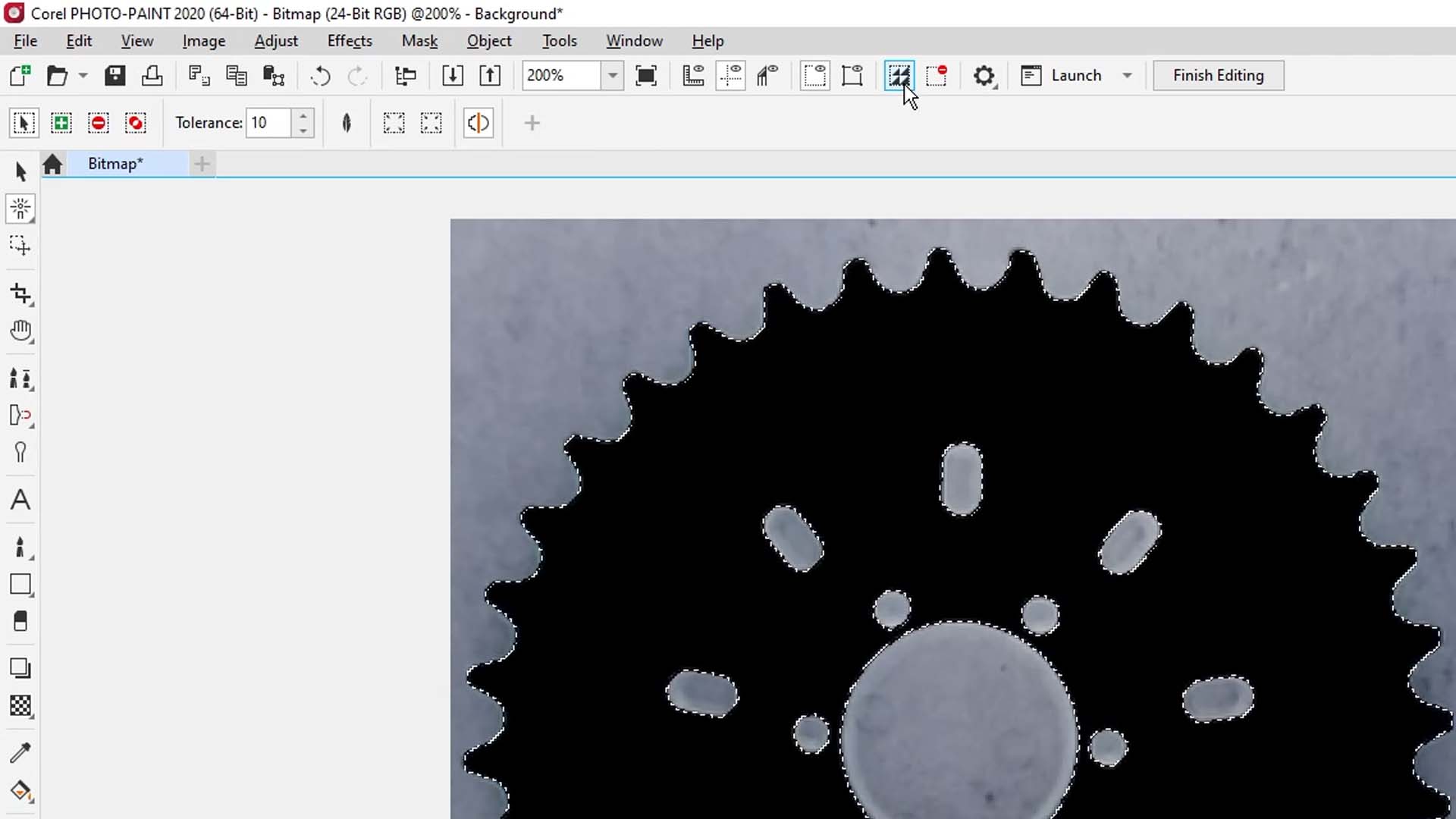Open the Effects menu
Image resolution: width=1456 pixels, height=819 pixels.
coord(349,41)
